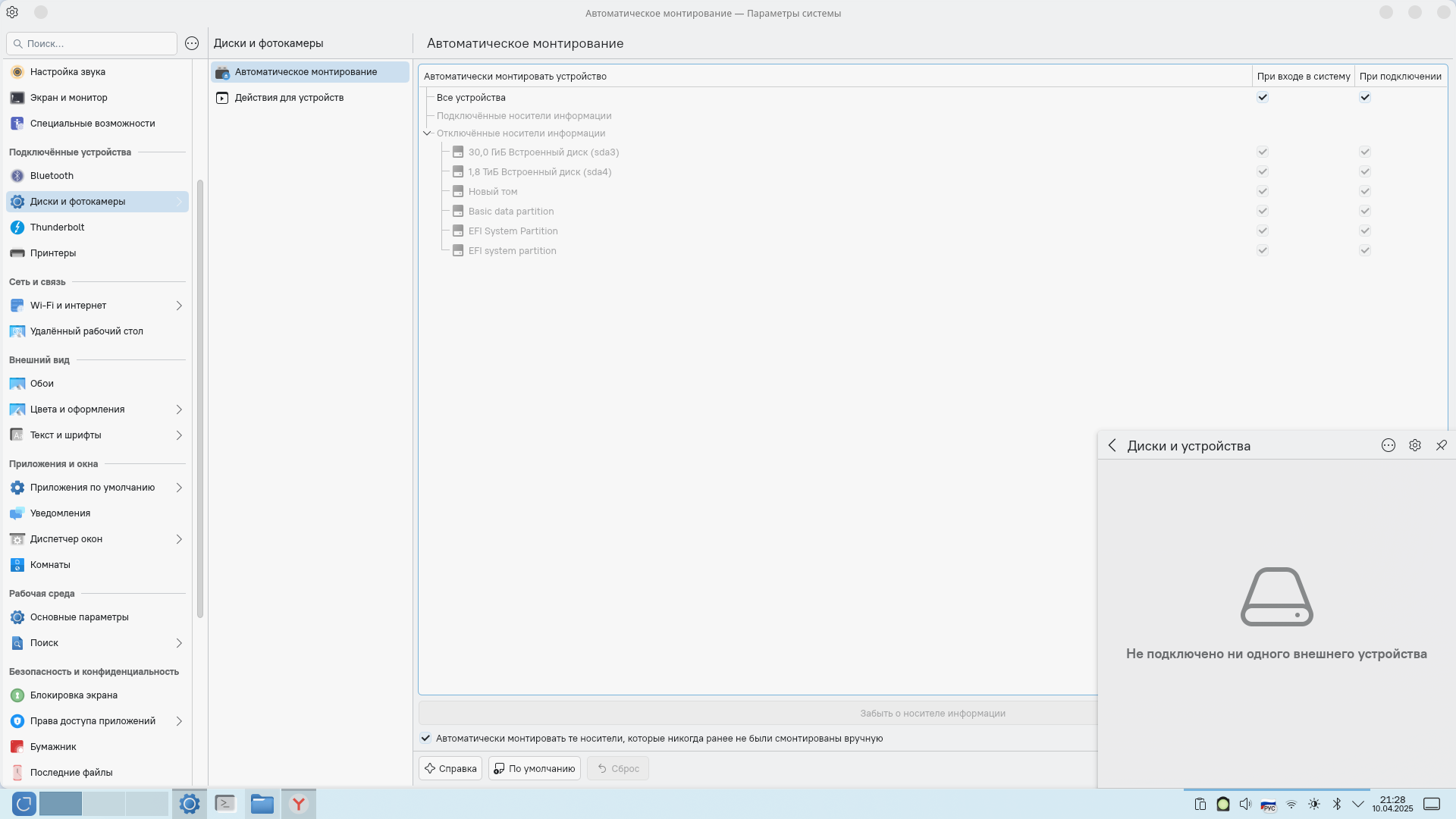Launch terminal from the taskbar
1456x819 pixels.
225,804
